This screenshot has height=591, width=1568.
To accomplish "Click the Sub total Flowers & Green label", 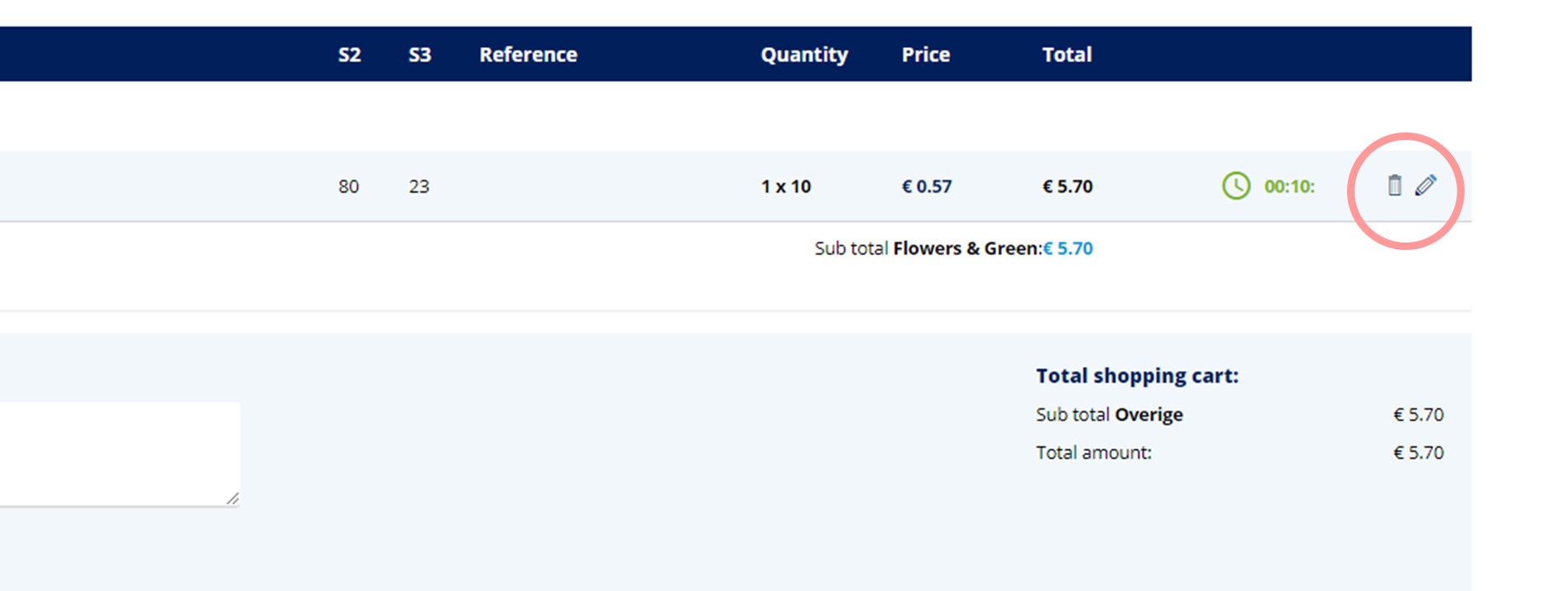I will [x=928, y=248].
